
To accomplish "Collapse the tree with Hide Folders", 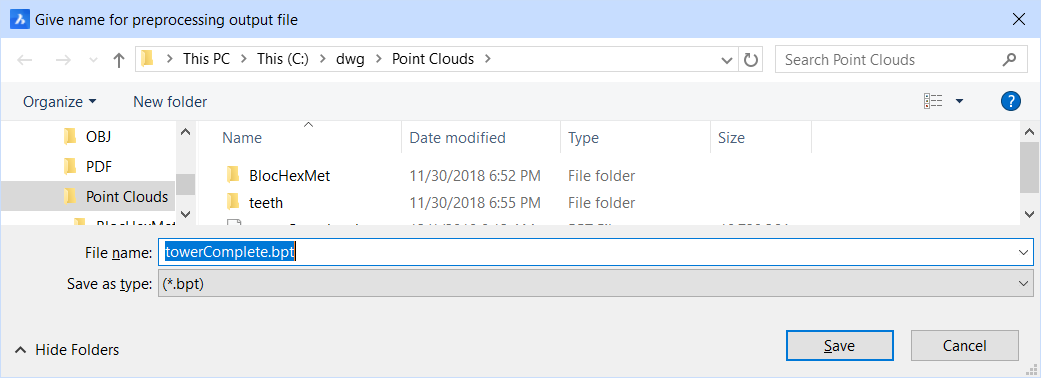I will point(67,349).
